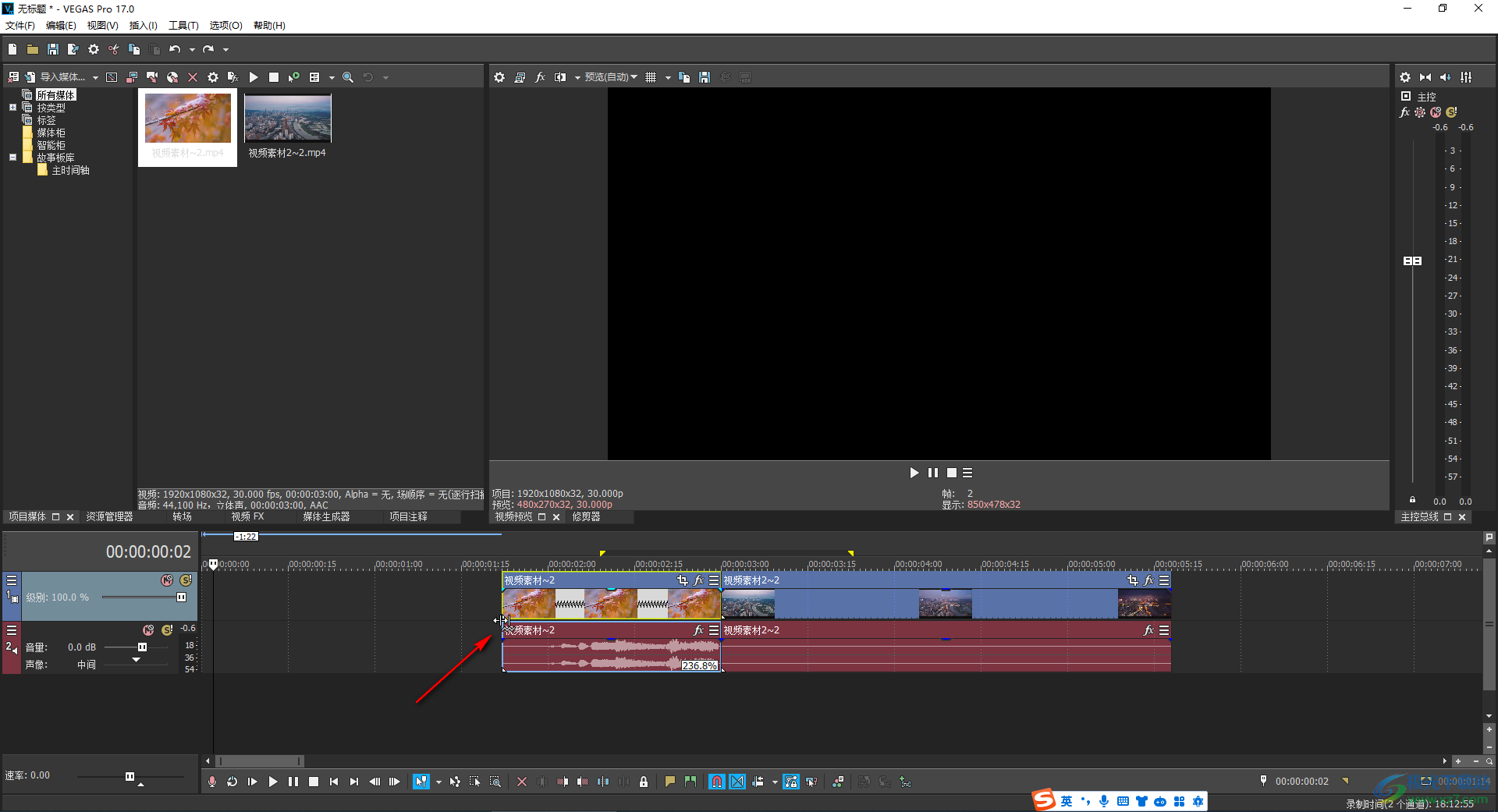Screen dimensions: 1498x812
Task: Open the 文件(F) menu
Action: 20,25
